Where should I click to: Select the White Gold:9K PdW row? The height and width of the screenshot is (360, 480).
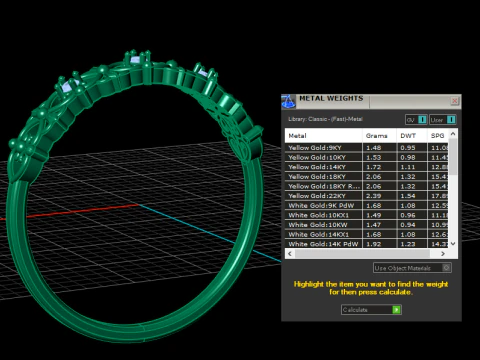tap(366, 206)
